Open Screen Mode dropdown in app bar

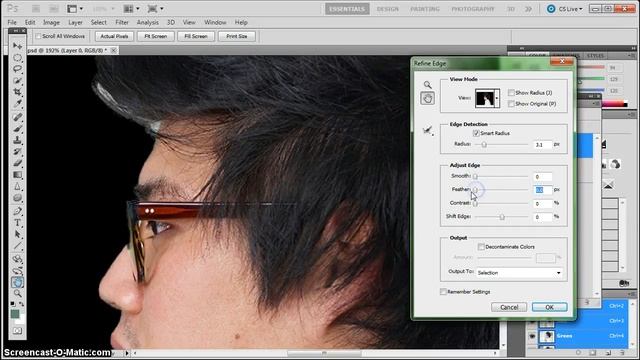tap(156, 9)
